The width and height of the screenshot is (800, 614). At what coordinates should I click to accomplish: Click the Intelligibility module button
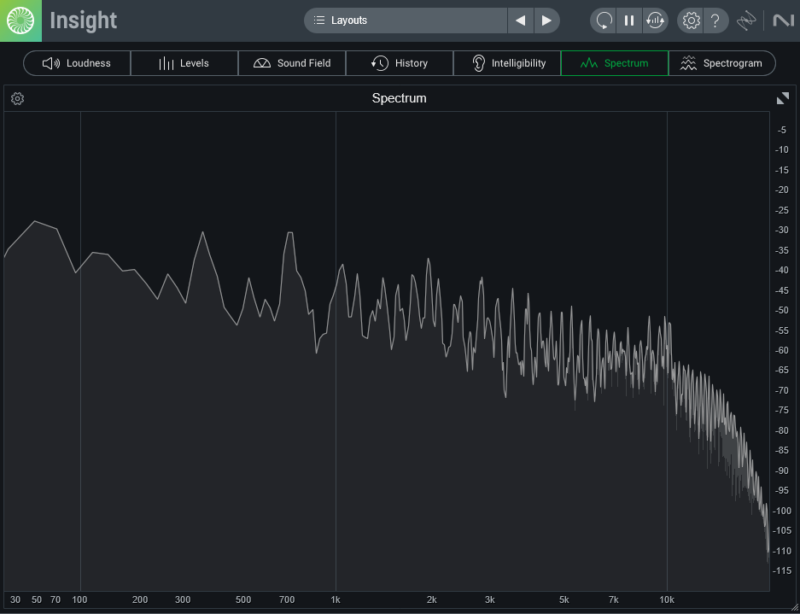507,63
